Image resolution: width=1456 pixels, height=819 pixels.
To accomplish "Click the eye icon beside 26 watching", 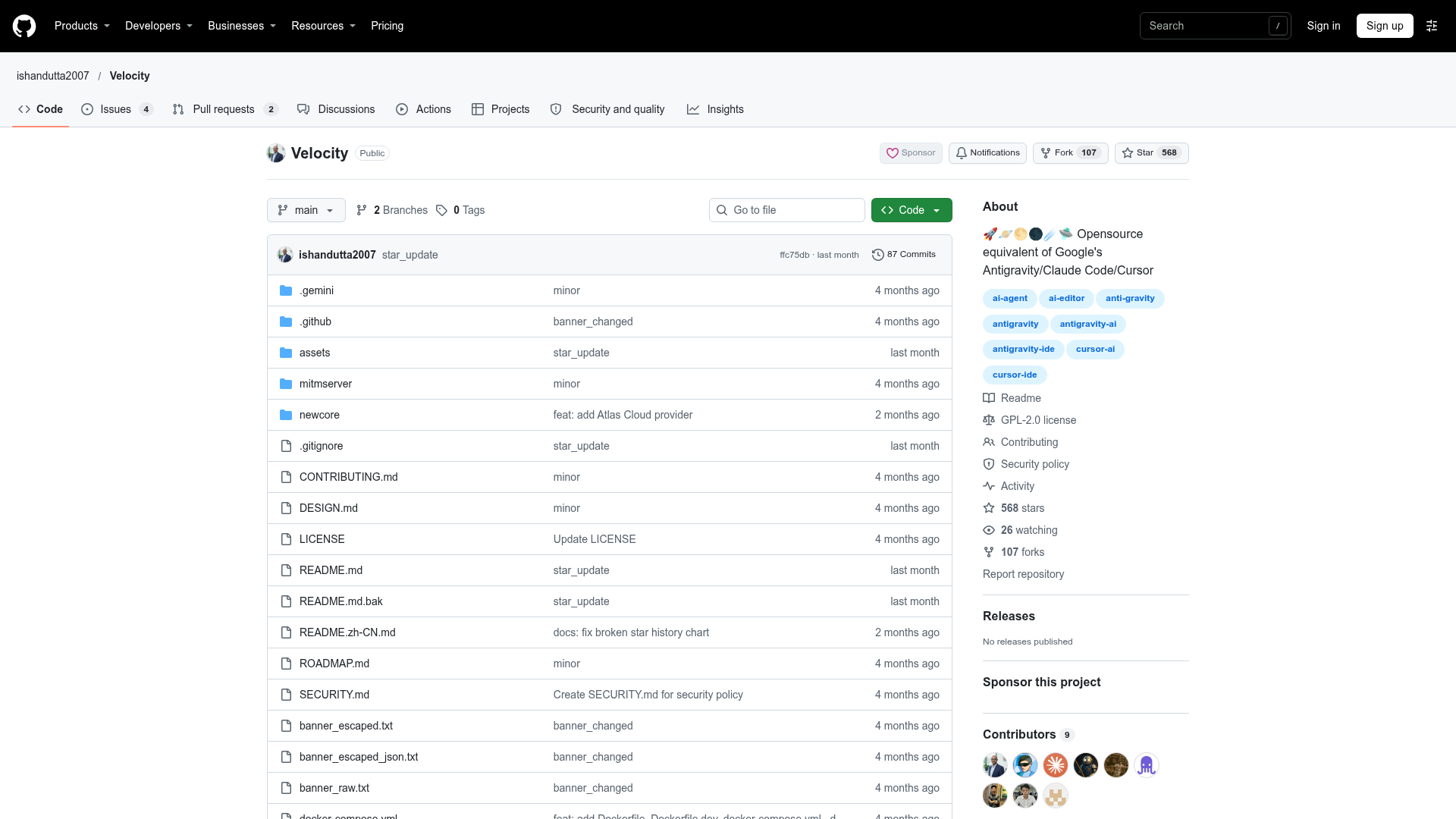I will [989, 530].
